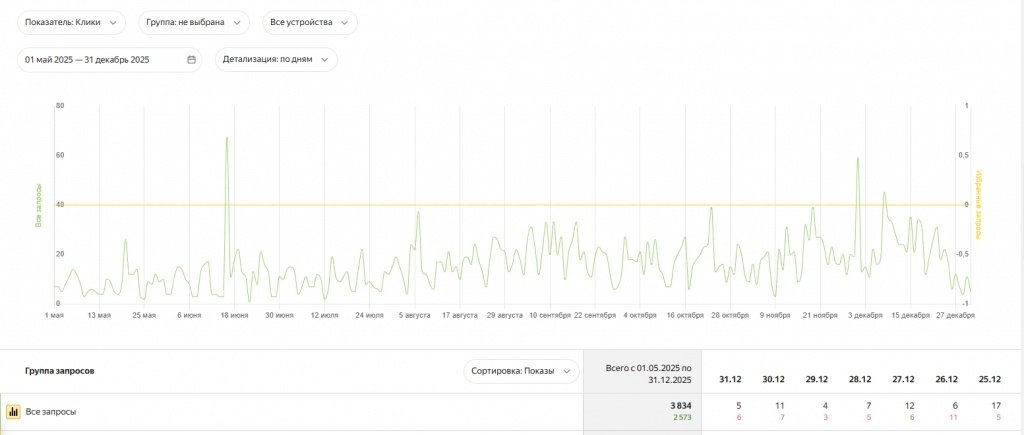Click the green value 2 573

(682, 417)
